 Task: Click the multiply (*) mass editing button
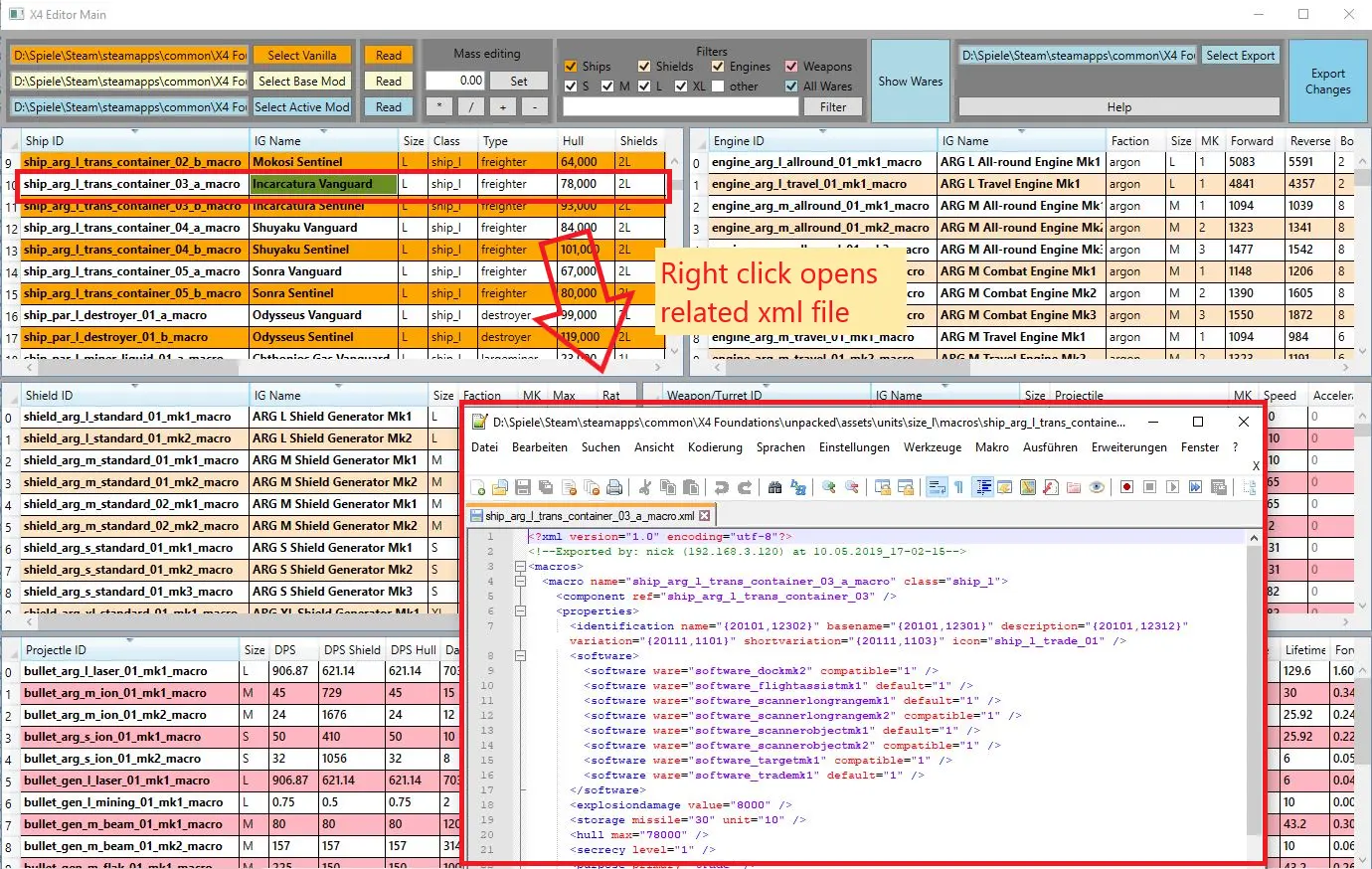pyautogui.click(x=439, y=107)
